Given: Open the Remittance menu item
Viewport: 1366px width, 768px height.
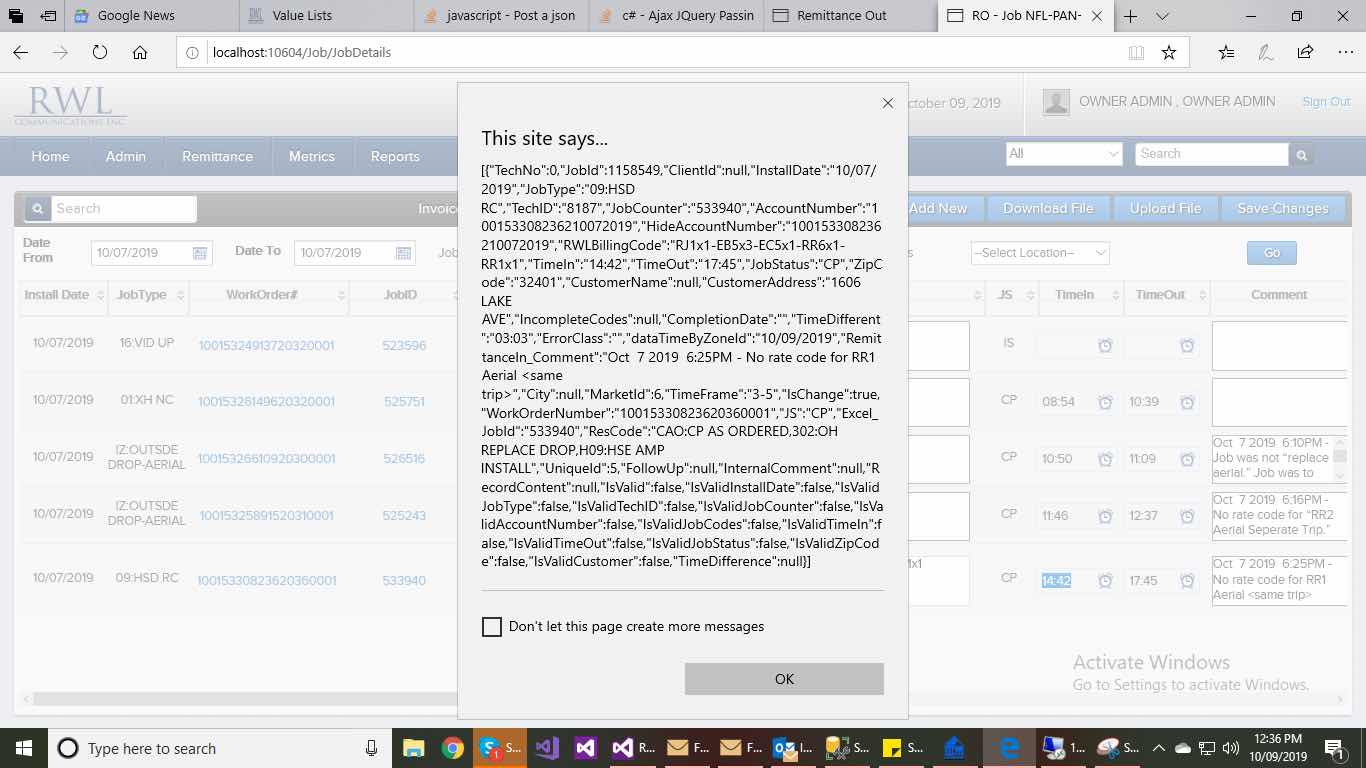Looking at the screenshot, I should pos(217,156).
